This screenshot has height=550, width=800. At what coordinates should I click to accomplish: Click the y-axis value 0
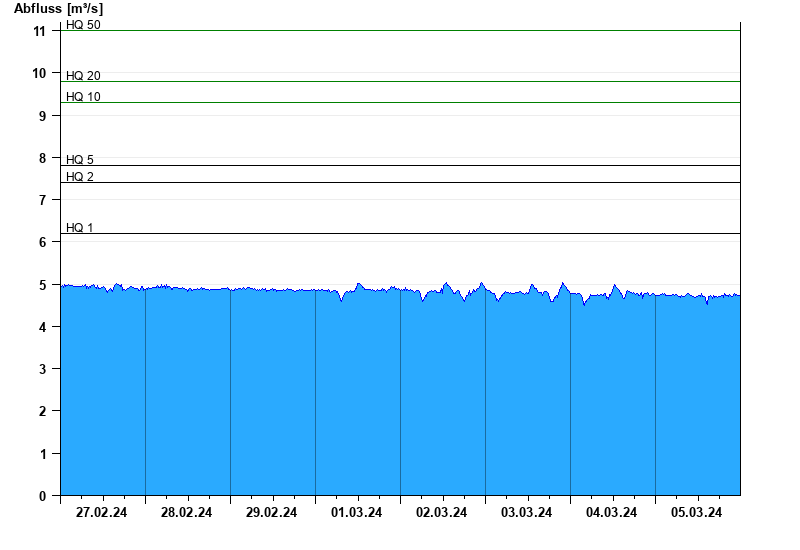pyautogui.click(x=42, y=496)
